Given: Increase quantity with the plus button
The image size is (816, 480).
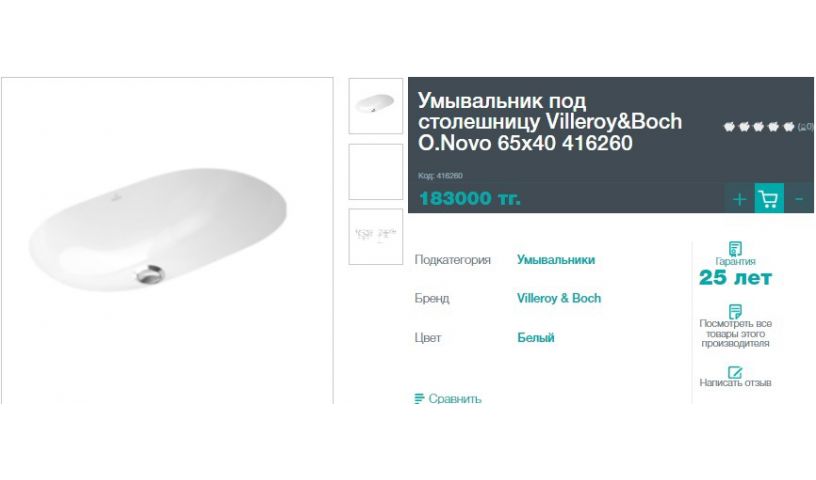Looking at the screenshot, I should point(740,198).
